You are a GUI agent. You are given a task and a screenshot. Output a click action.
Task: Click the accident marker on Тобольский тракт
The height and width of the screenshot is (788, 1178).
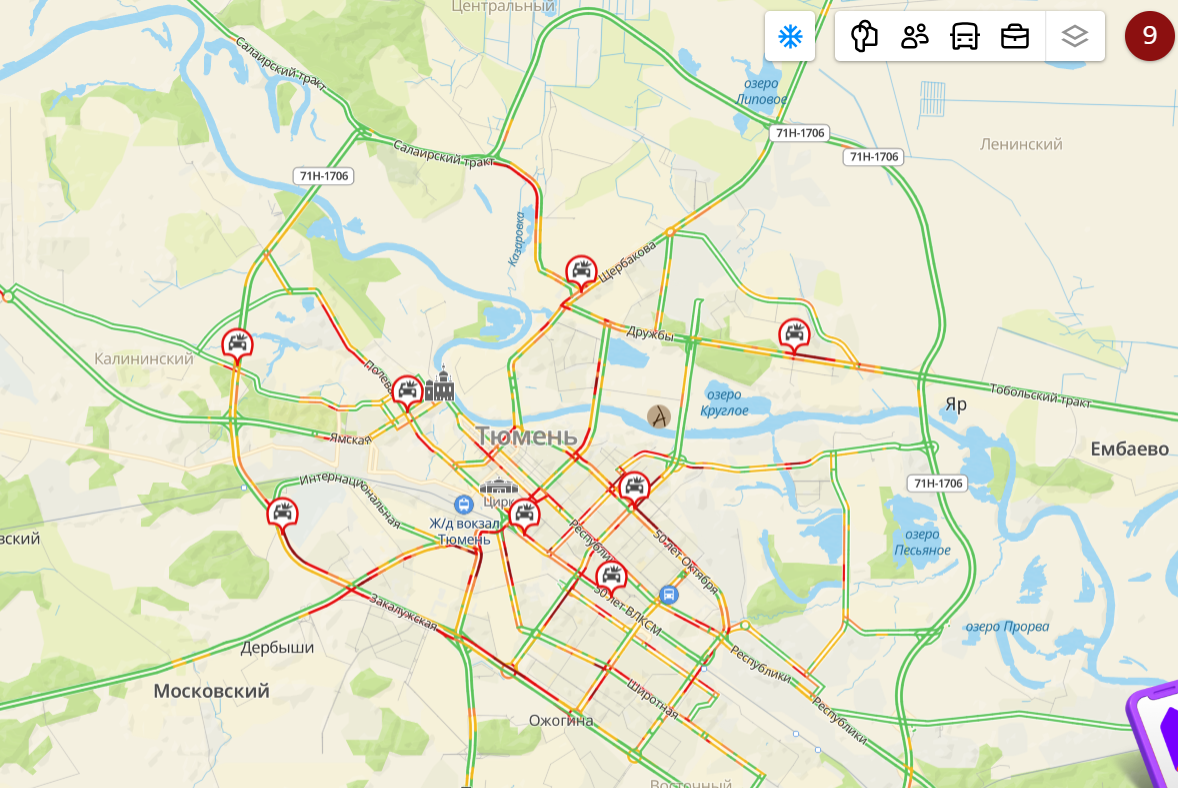coord(794,335)
